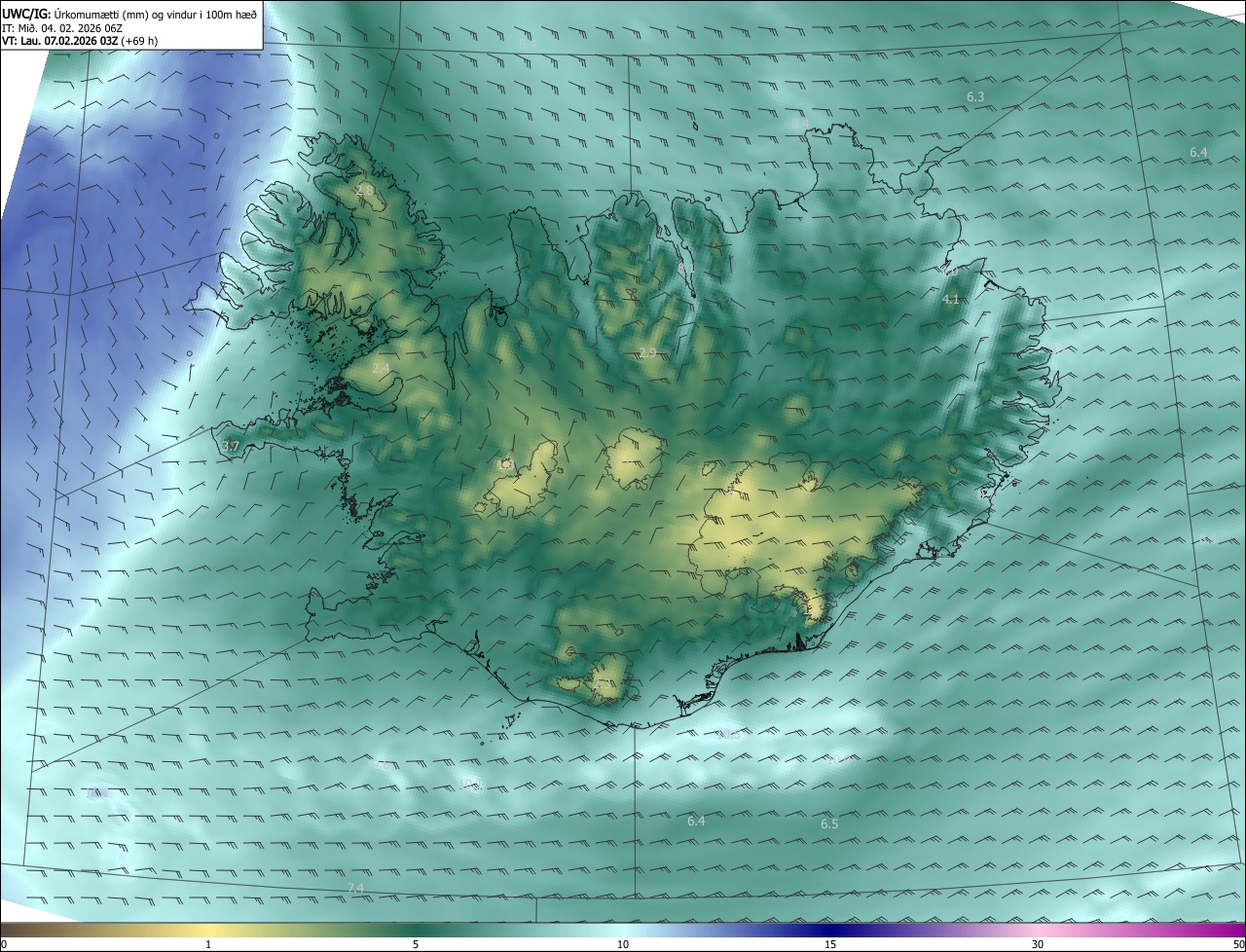This screenshot has width=1246, height=952.
Task: Click the 10 tick on the colour scale
Action: coord(623,945)
